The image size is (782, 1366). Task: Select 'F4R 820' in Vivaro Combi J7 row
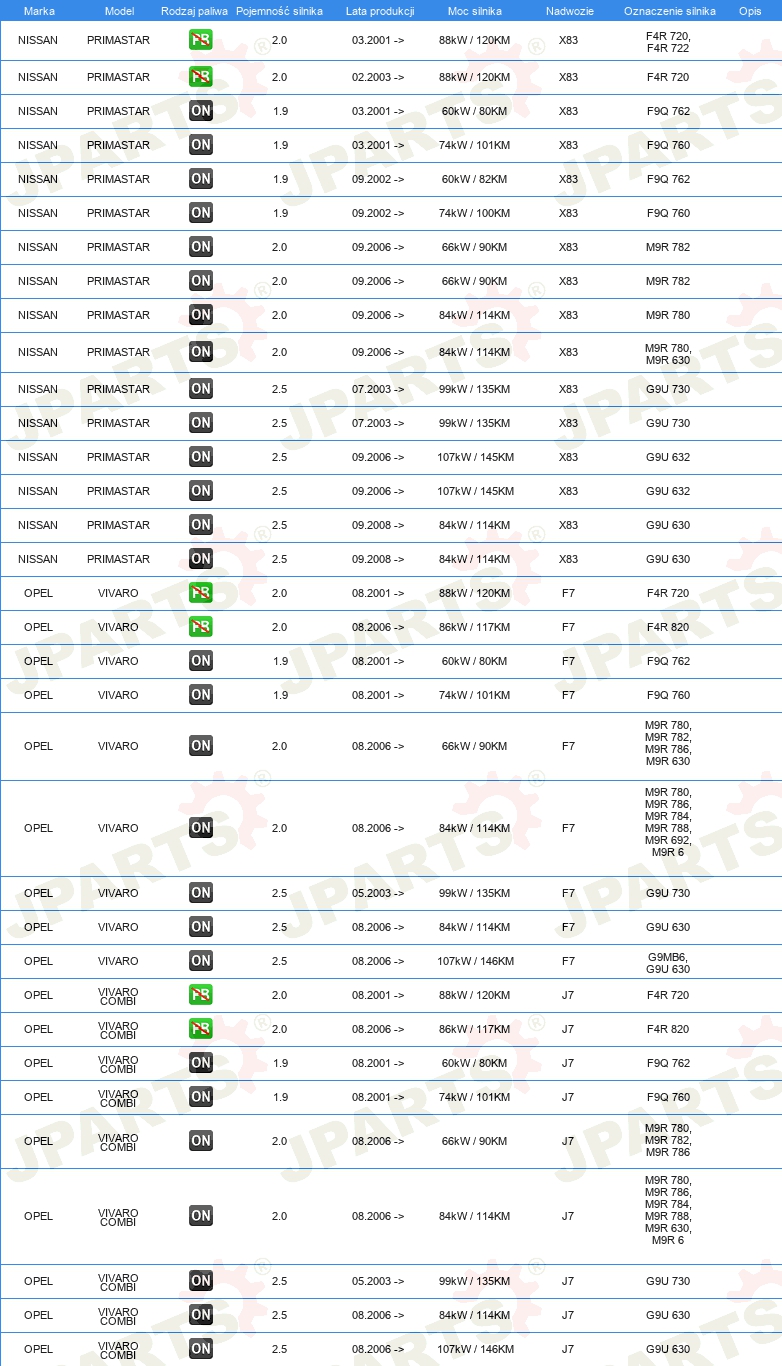668,1029
